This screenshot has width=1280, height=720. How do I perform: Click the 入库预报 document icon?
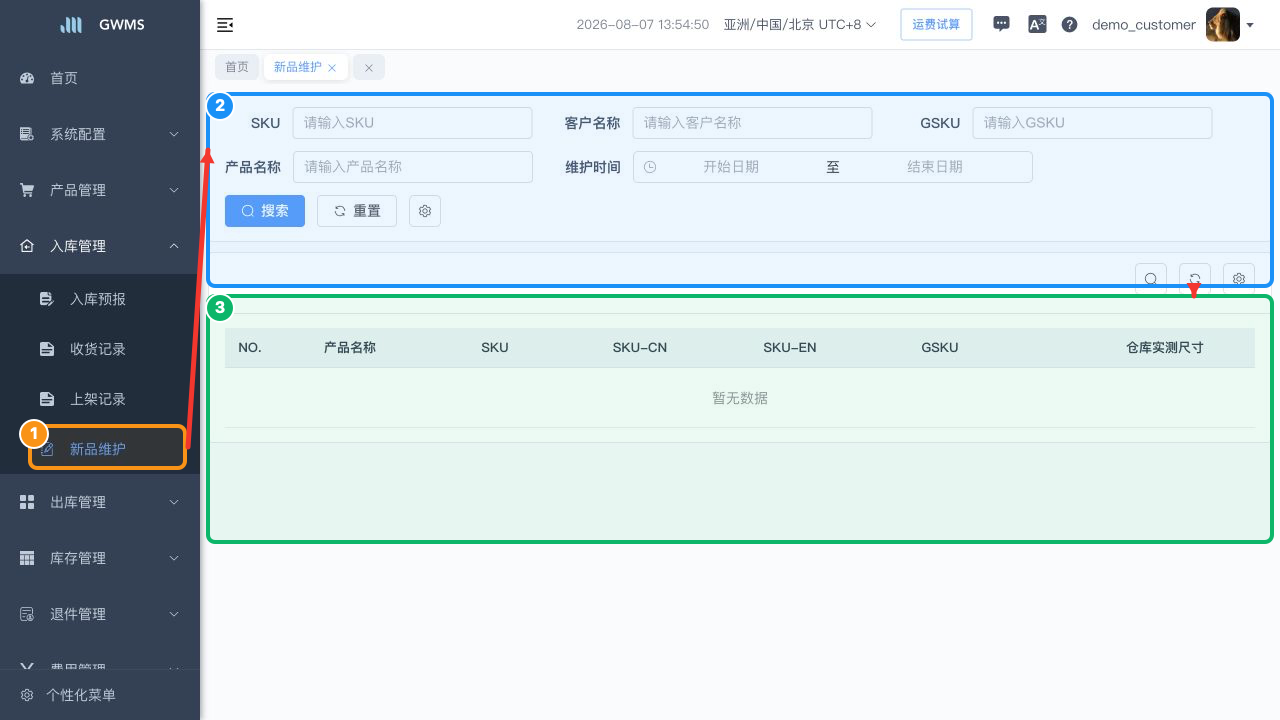tap(46, 299)
